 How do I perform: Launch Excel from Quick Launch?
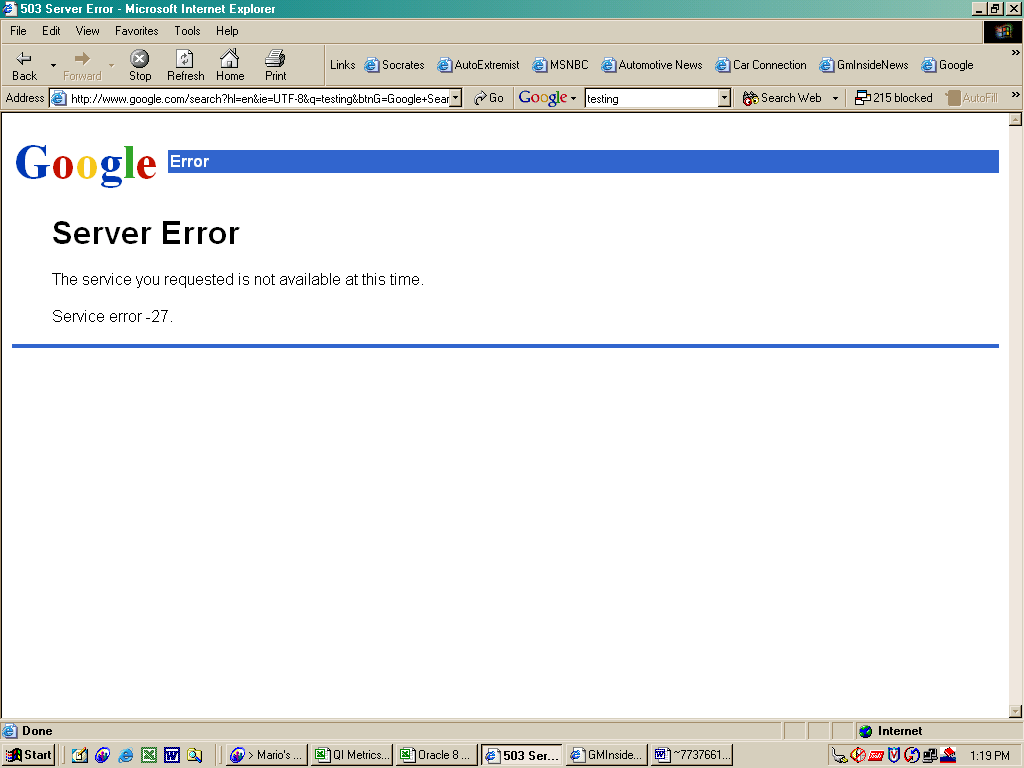(149, 756)
